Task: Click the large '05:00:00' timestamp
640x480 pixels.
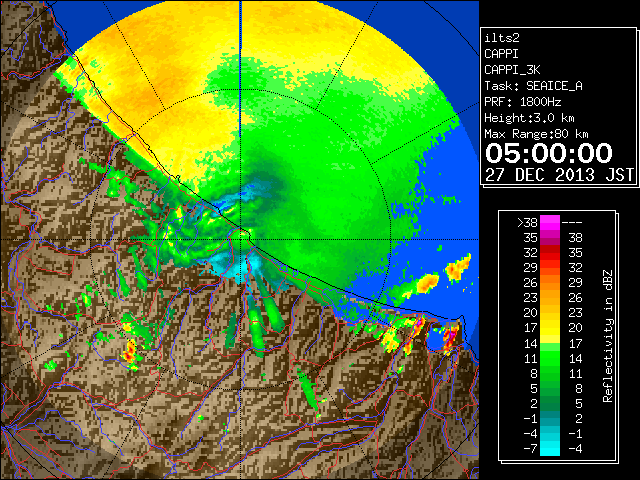Action: [x=549, y=153]
